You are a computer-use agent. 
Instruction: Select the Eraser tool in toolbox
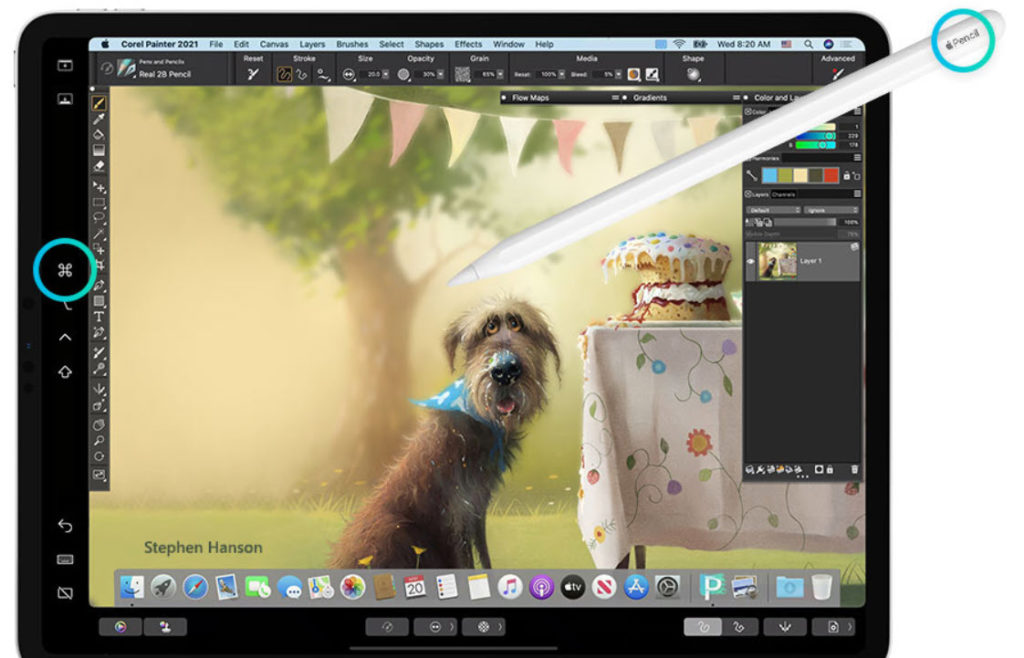pos(99,166)
